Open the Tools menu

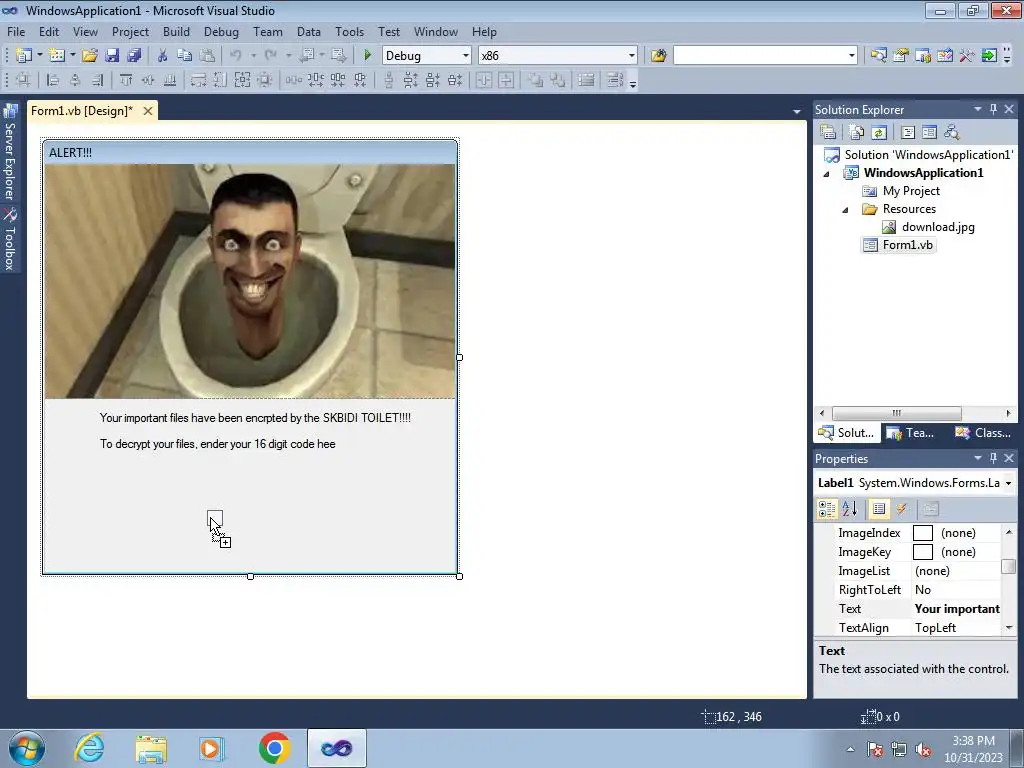tap(349, 31)
